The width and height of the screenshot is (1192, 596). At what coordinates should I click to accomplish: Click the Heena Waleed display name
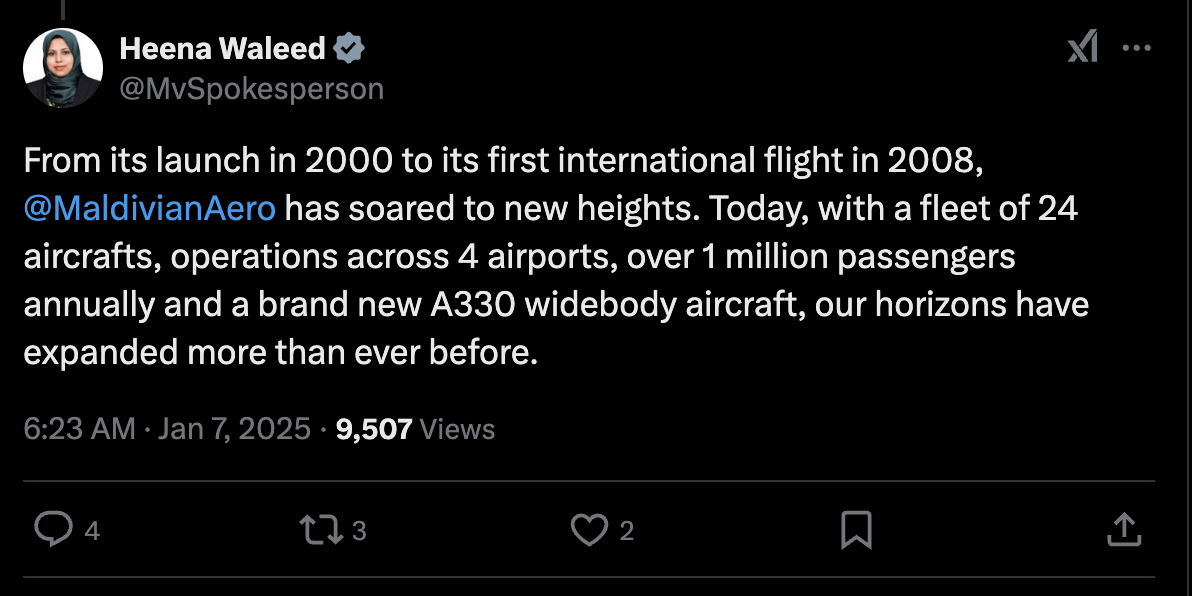click(x=222, y=48)
